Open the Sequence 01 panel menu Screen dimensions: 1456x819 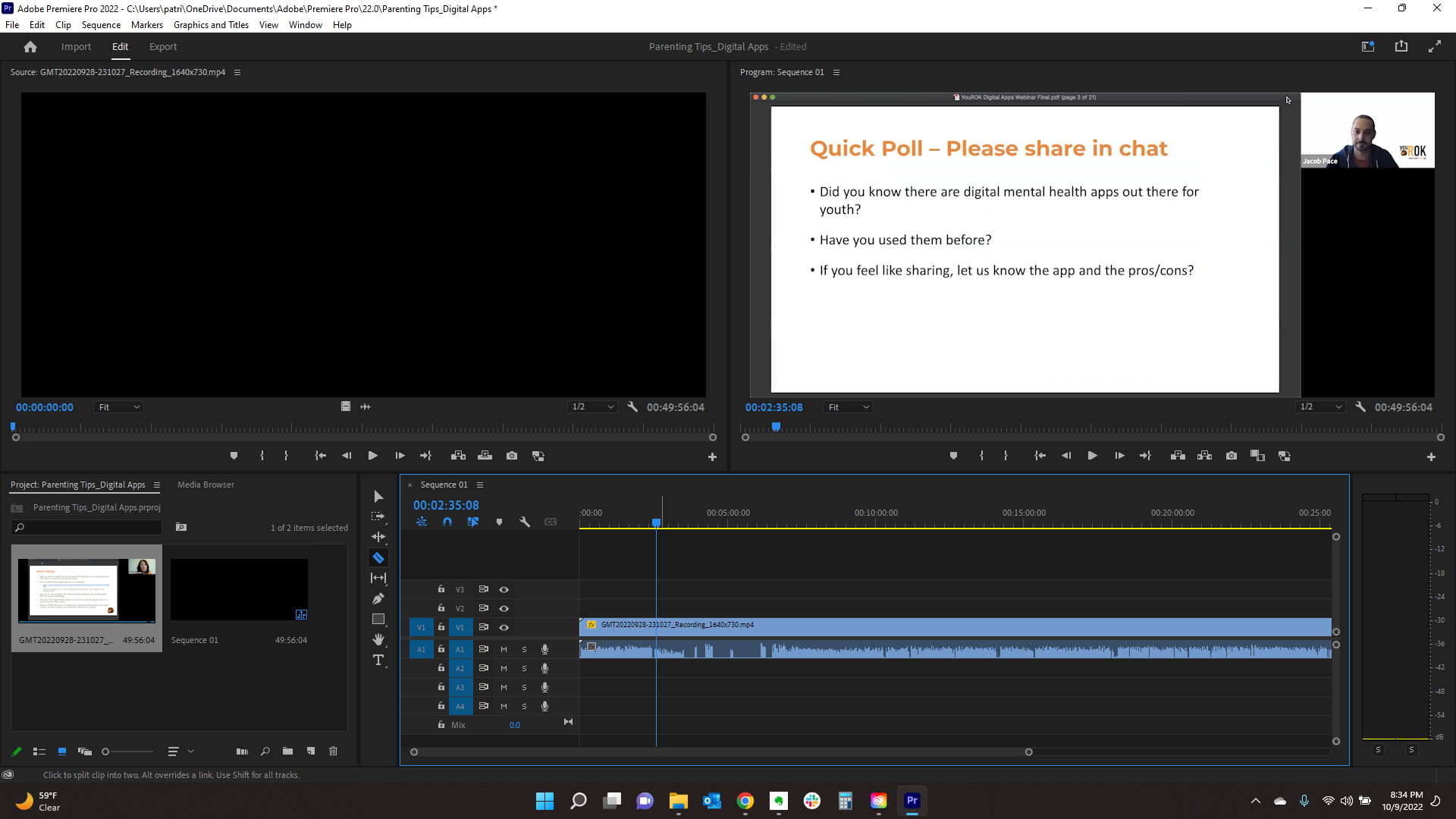[x=480, y=484]
